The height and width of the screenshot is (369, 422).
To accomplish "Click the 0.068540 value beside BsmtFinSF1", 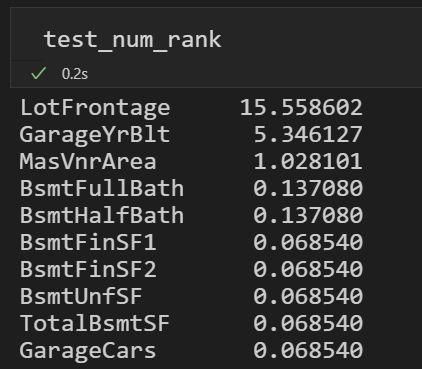I will click(x=308, y=242).
